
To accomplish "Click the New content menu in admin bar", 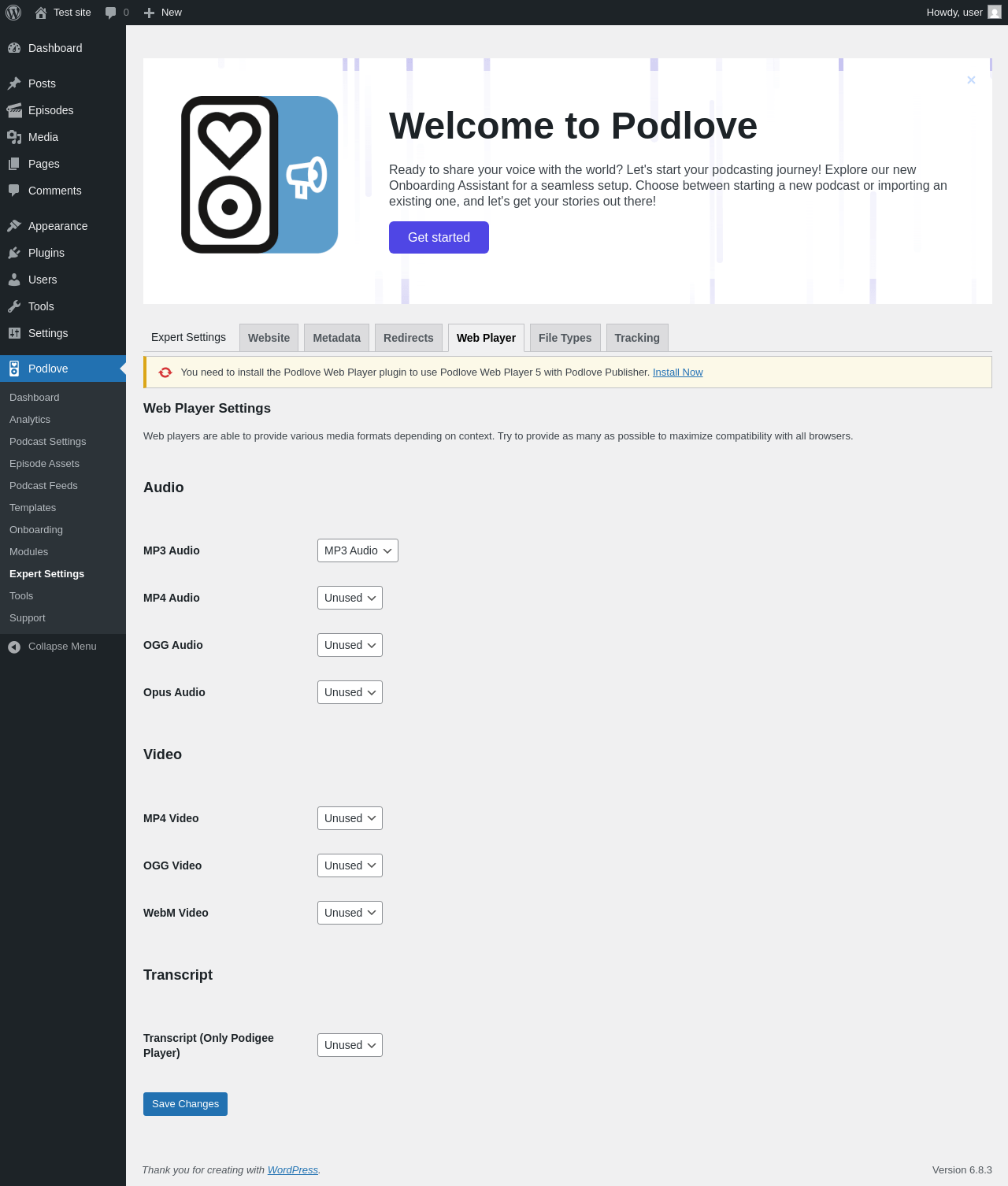I will [x=163, y=13].
